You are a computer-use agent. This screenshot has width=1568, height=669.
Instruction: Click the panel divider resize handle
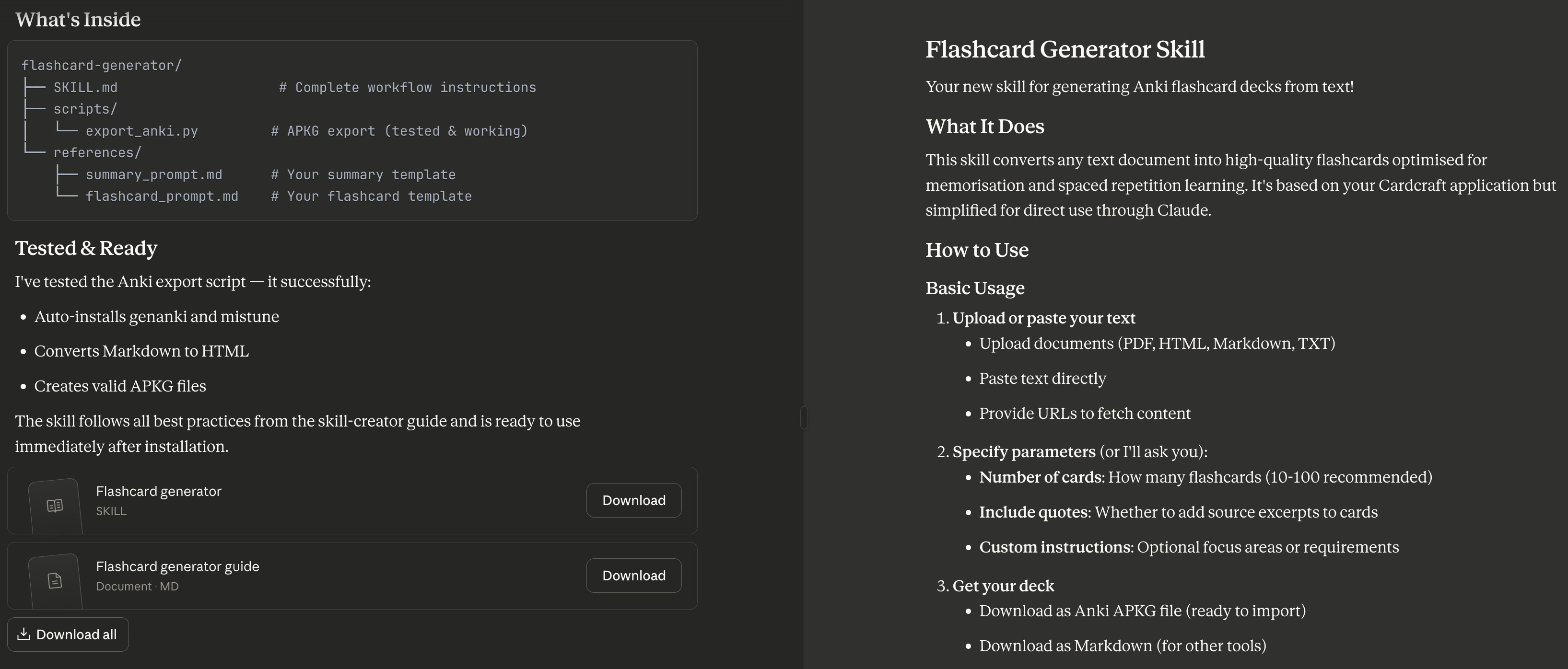804,418
